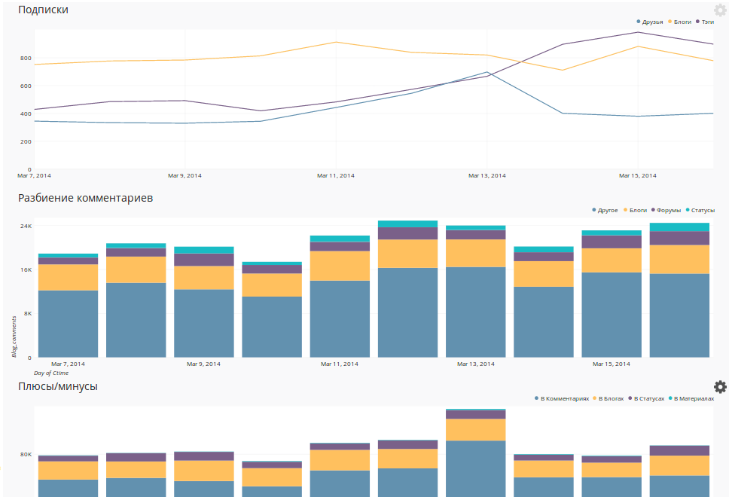Click the 8K y-axis label in comments chart

[28, 314]
